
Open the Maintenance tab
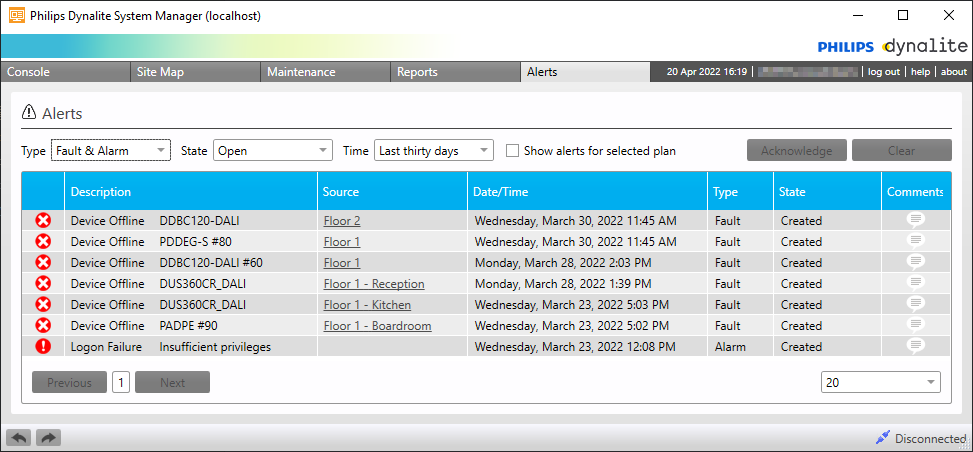click(301, 72)
